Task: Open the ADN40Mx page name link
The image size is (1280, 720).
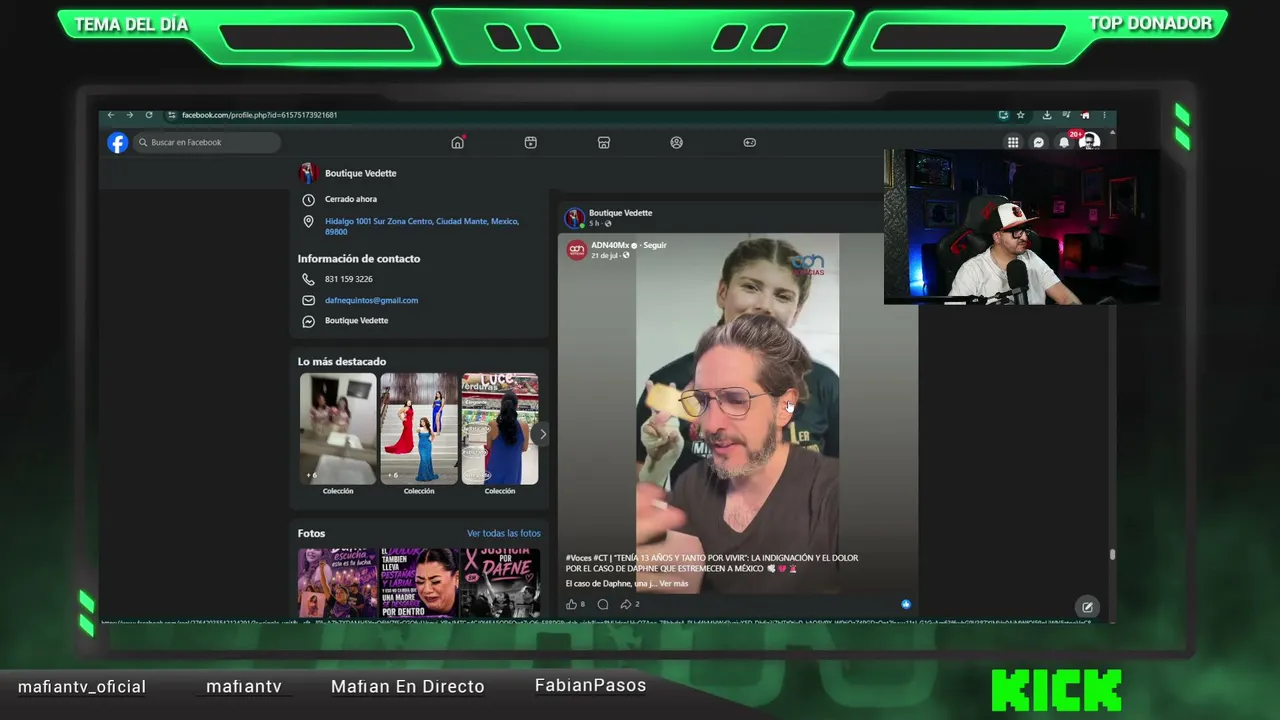Action: (x=609, y=245)
